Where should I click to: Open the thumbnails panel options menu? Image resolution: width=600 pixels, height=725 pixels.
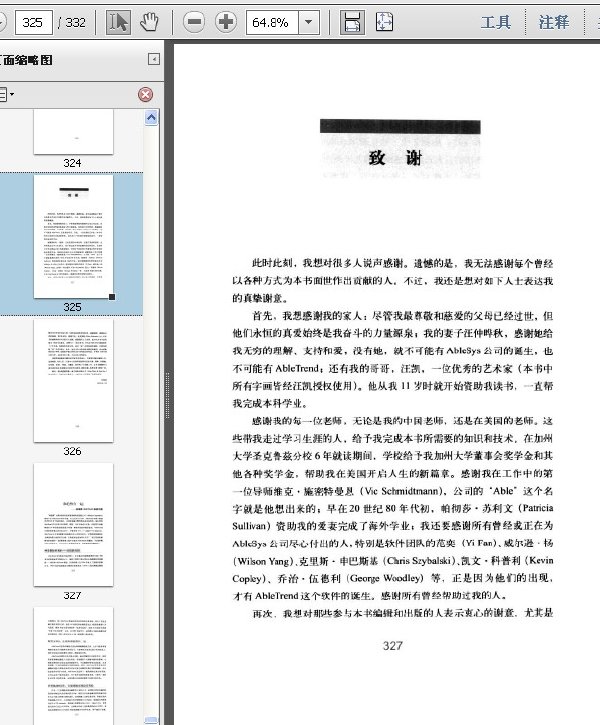(6, 94)
